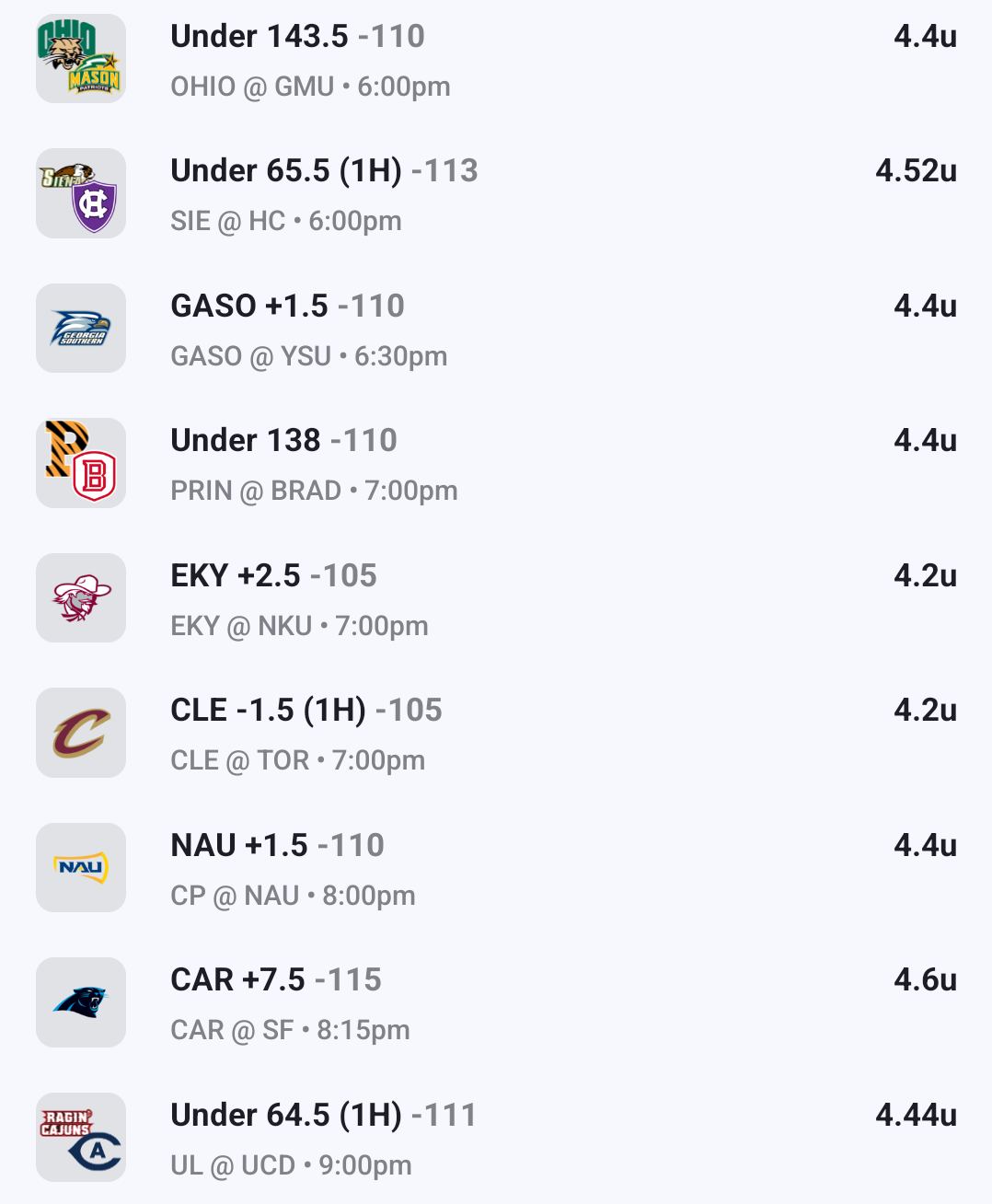Tap the Eastern Kentucky Colonels logo

(x=81, y=598)
